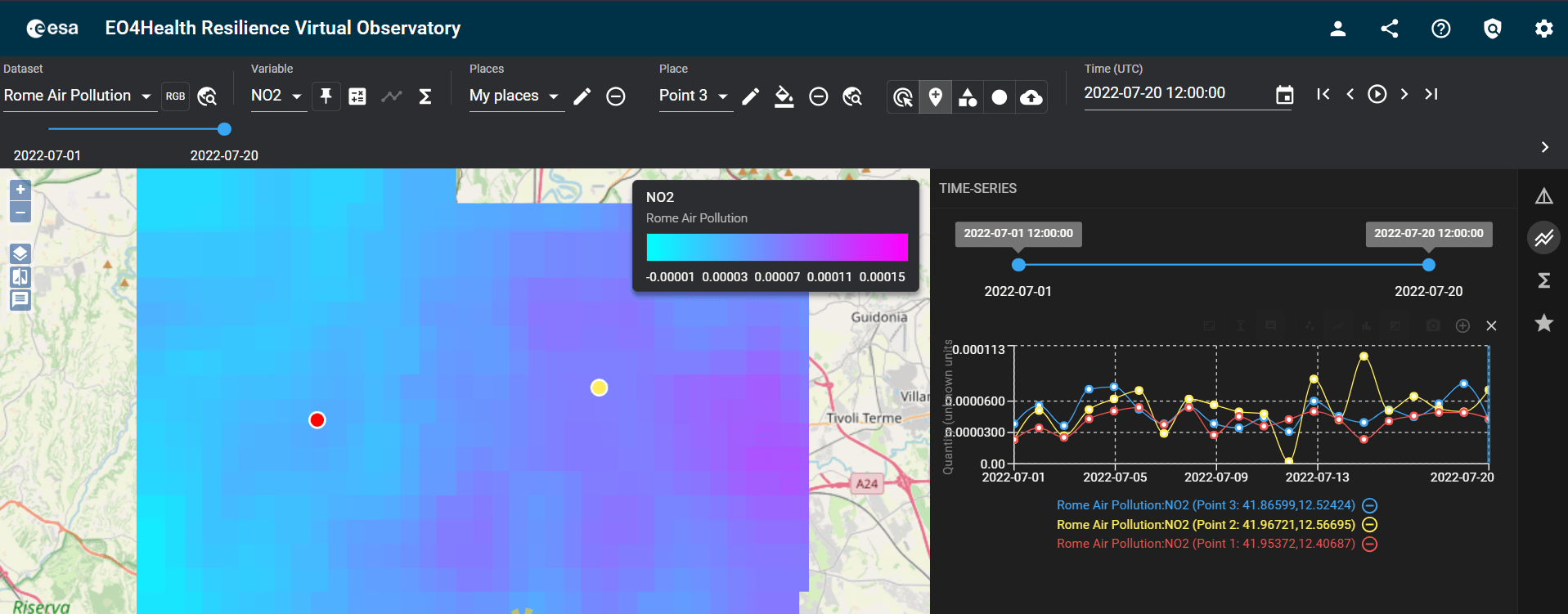Toggle the polygon shapes drawing mode
Screen dimensions: 1568x614
point(968,97)
